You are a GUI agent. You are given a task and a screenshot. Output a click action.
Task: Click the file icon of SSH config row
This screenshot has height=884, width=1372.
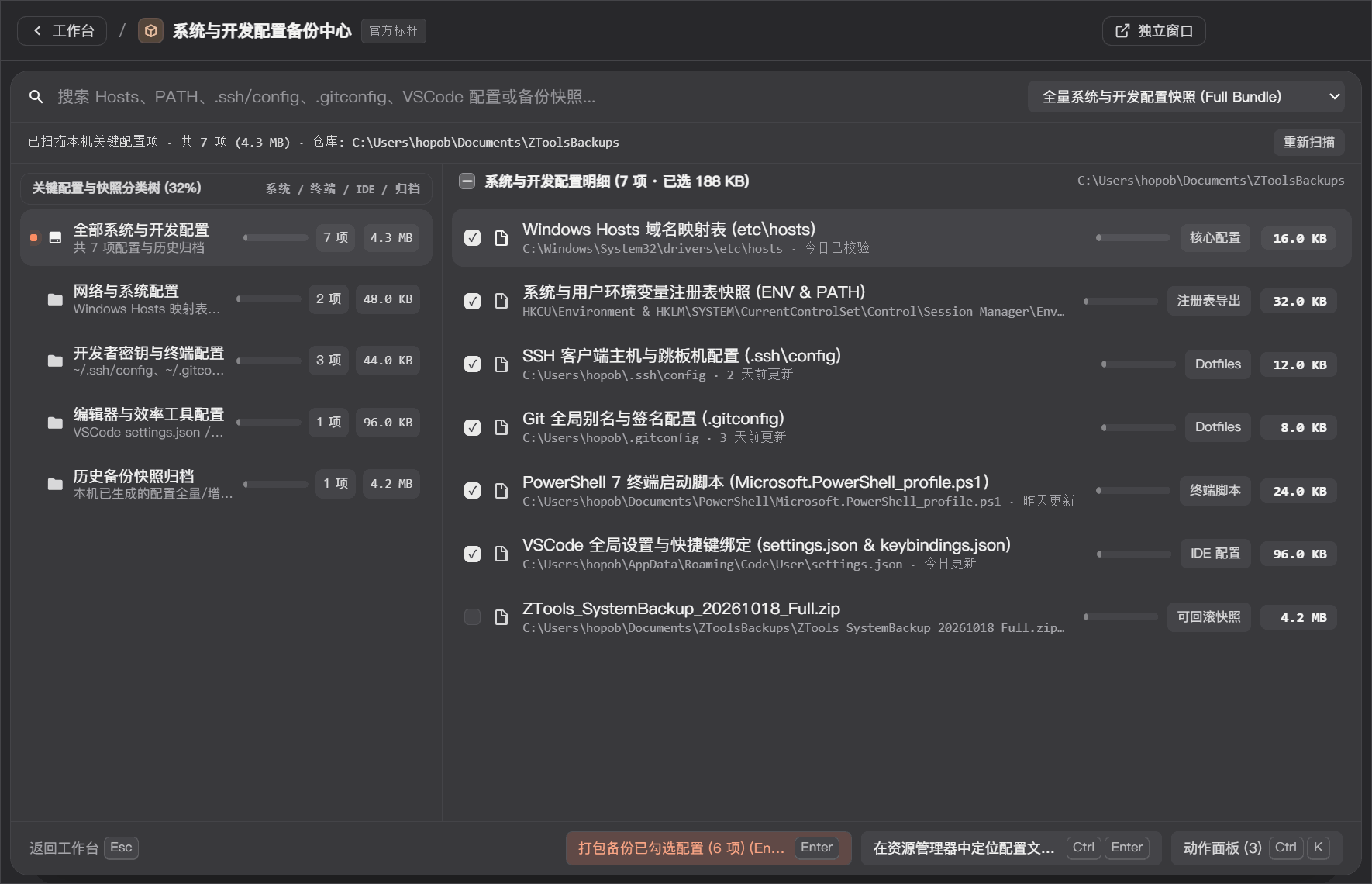pyautogui.click(x=502, y=364)
